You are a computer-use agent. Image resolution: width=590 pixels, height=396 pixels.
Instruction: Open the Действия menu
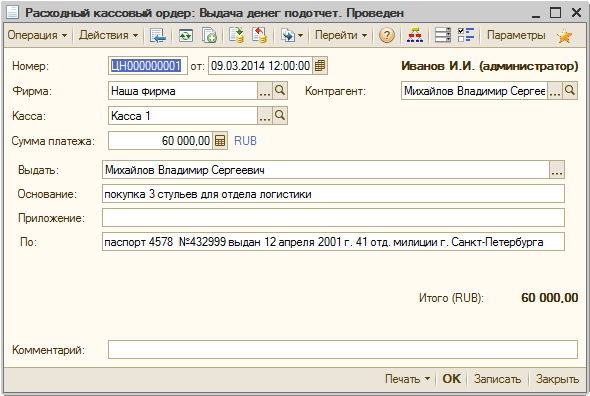[x=108, y=35]
